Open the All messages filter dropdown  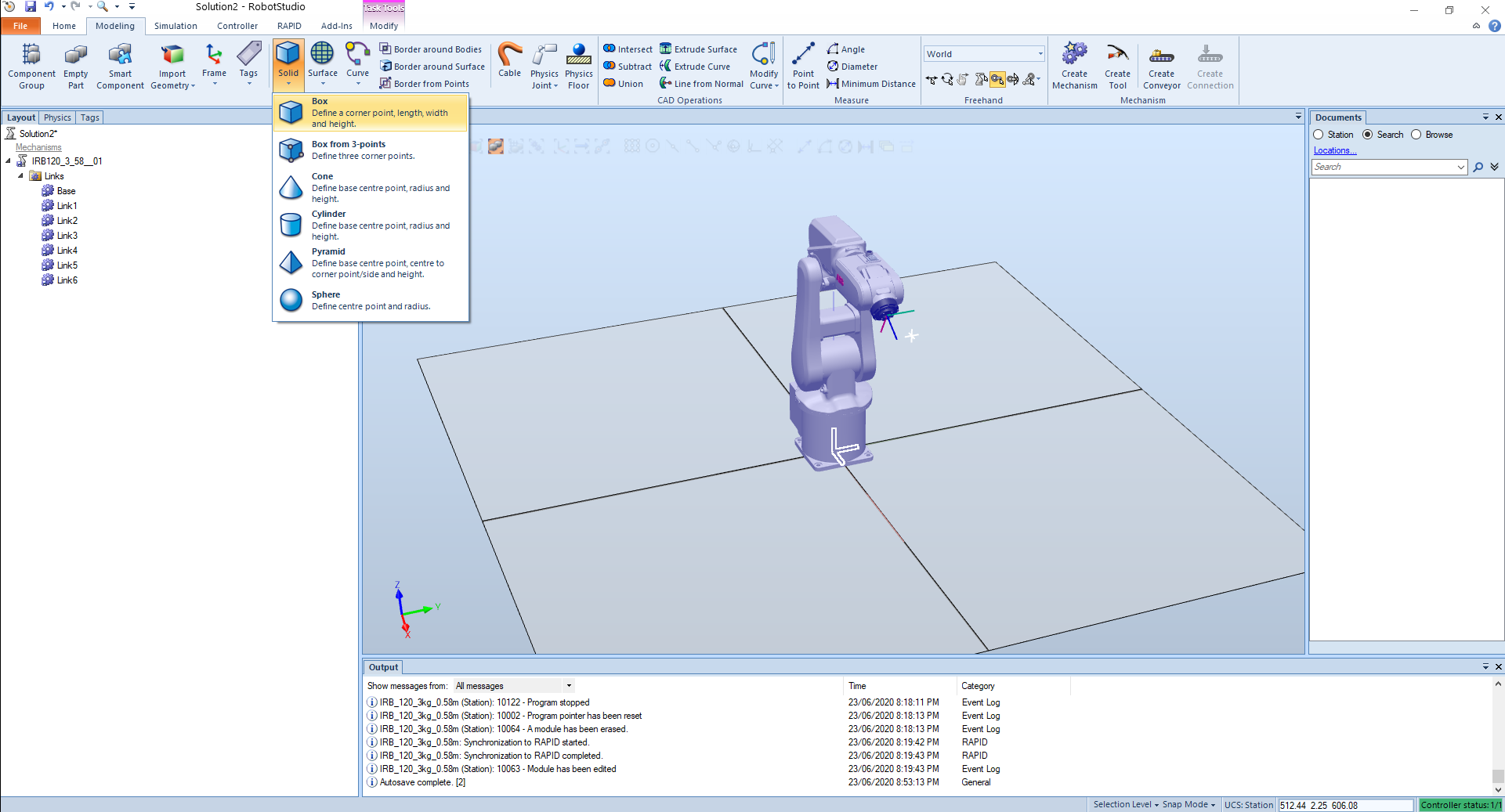click(514, 686)
